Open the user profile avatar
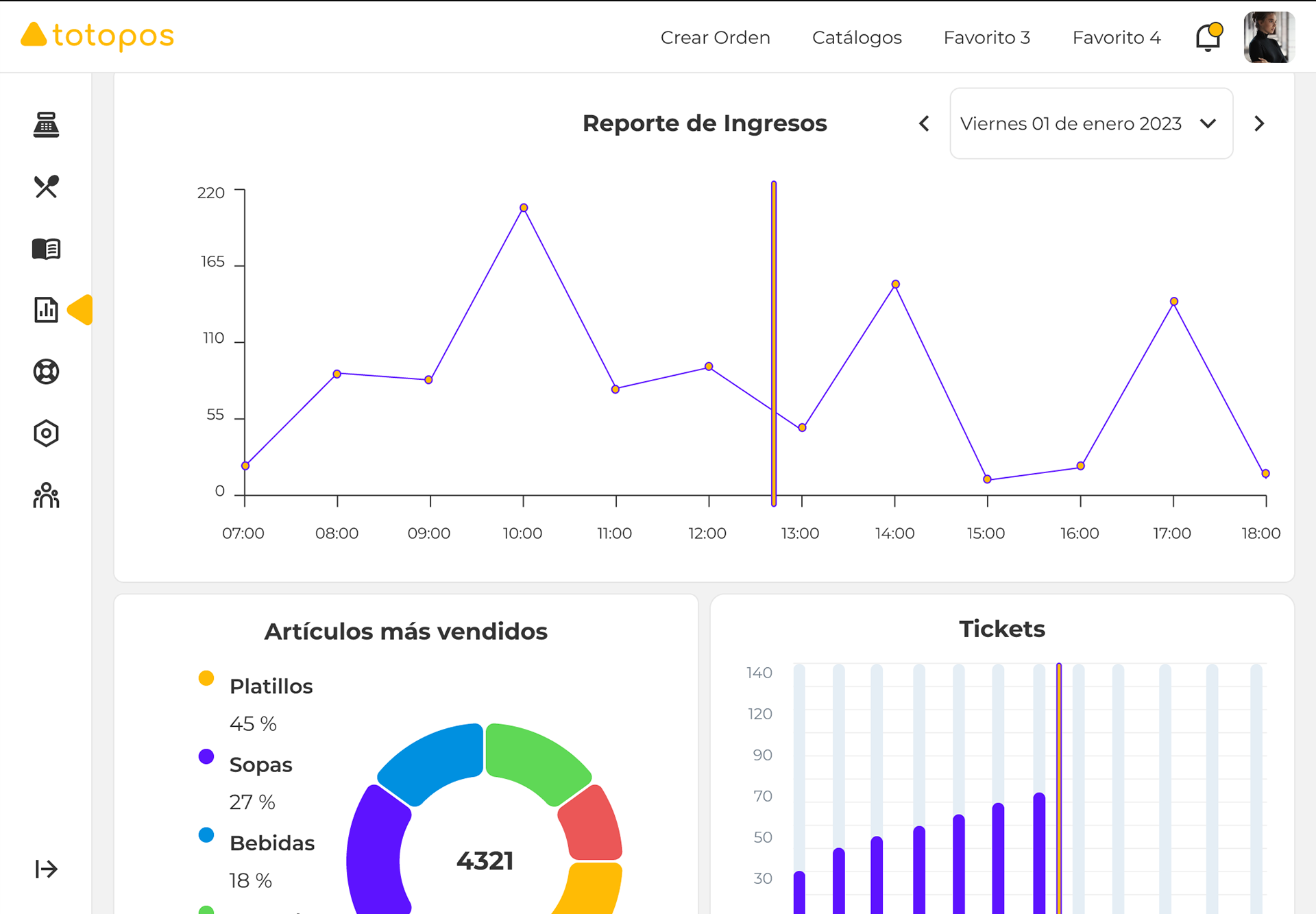Viewport: 1316px width, 914px height. tap(1269, 37)
